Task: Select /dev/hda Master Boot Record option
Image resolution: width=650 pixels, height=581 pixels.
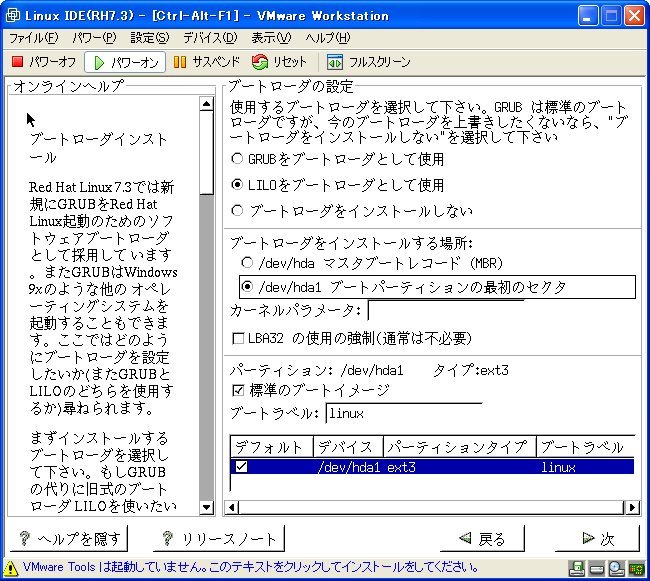Action: click(247, 262)
